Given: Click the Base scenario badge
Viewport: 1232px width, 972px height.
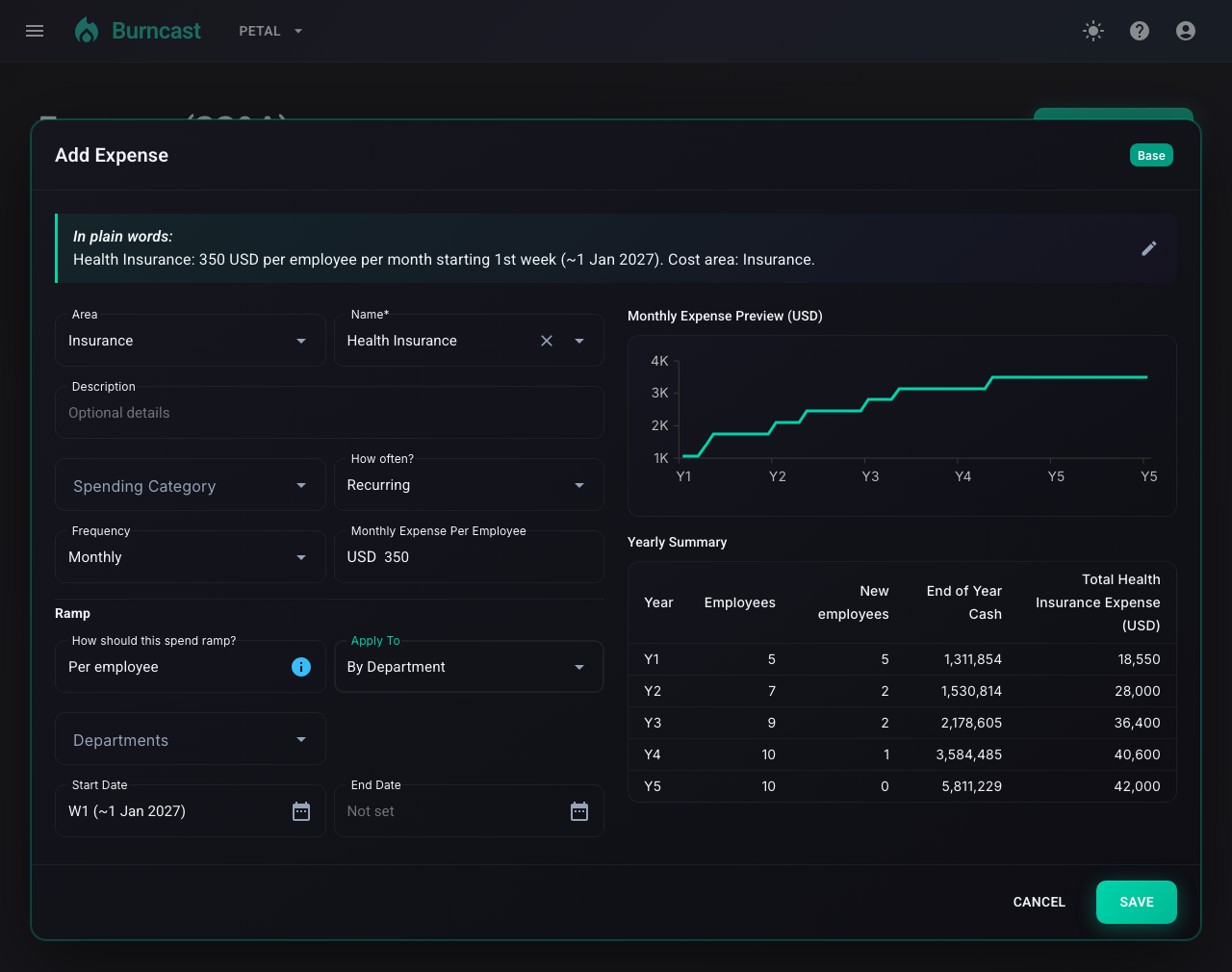Looking at the screenshot, I should (x=1151, y=155).
